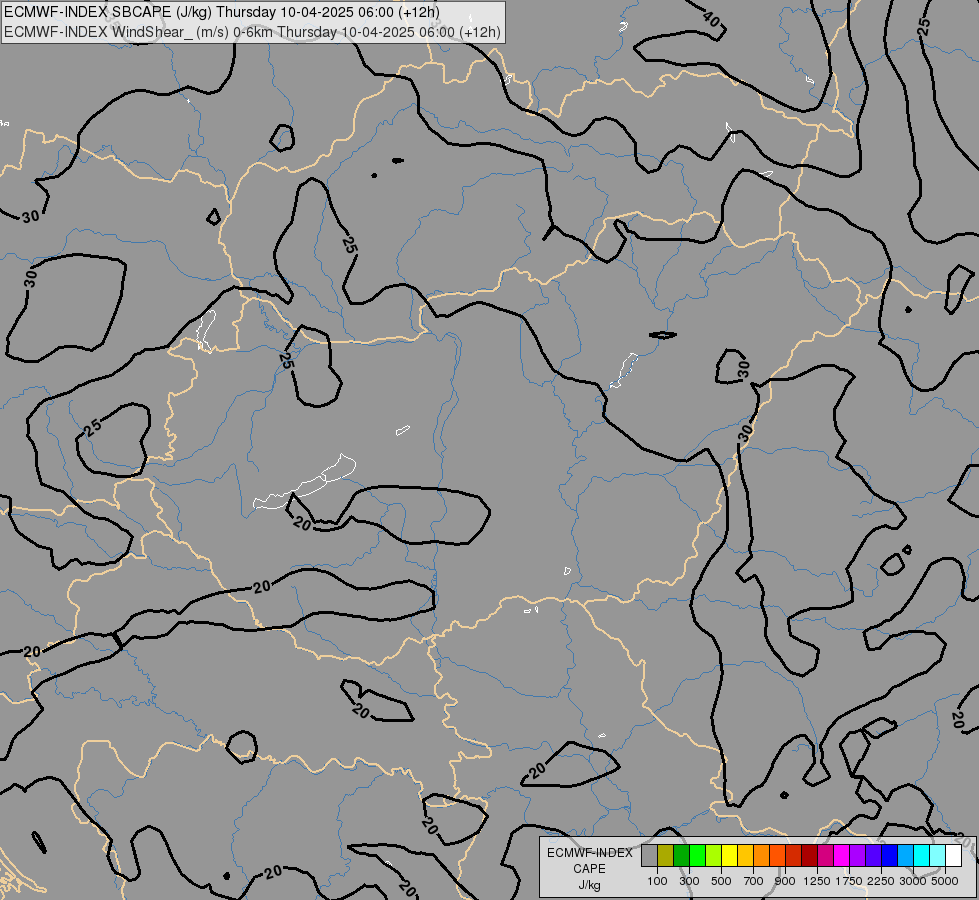Screen dimensions: 979x900
Task: Click the bright green legend swatch
Action: (697, 856)
